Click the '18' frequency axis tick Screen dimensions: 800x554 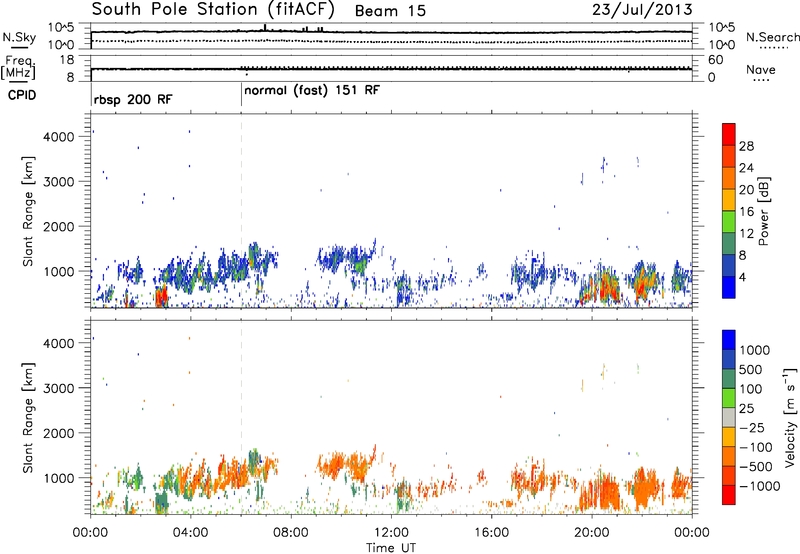(67, 60)
